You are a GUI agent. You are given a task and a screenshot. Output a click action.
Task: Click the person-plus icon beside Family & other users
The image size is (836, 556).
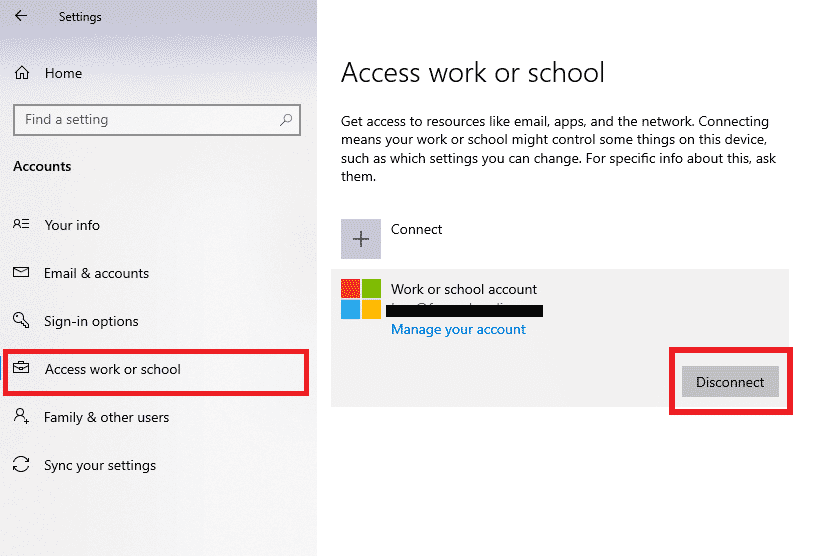tap(21, 417)
